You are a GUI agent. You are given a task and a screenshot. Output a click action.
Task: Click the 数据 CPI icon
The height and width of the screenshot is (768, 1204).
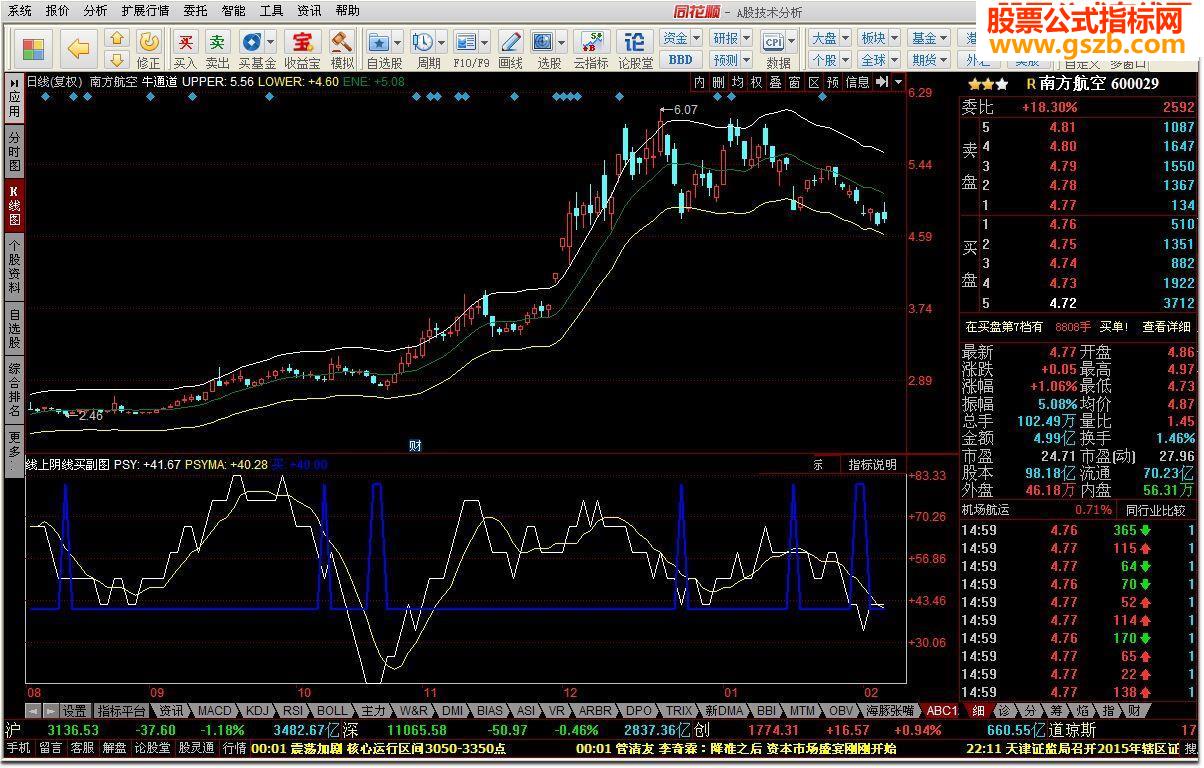[x=774, y=42]
